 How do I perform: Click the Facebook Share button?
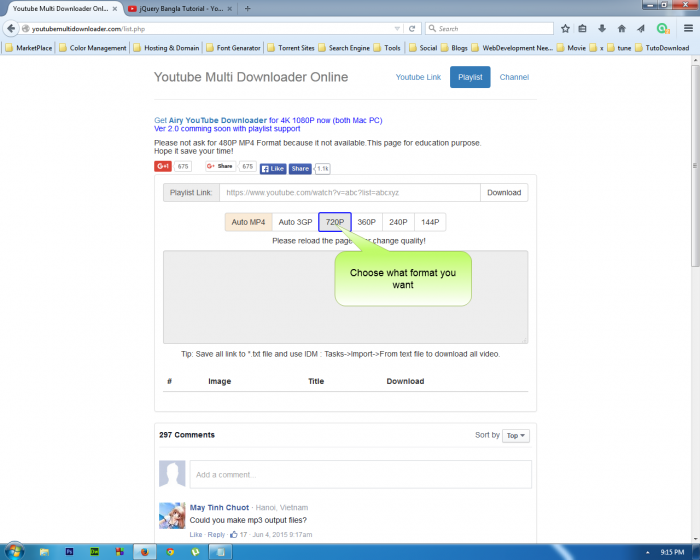tap(300, 169)
